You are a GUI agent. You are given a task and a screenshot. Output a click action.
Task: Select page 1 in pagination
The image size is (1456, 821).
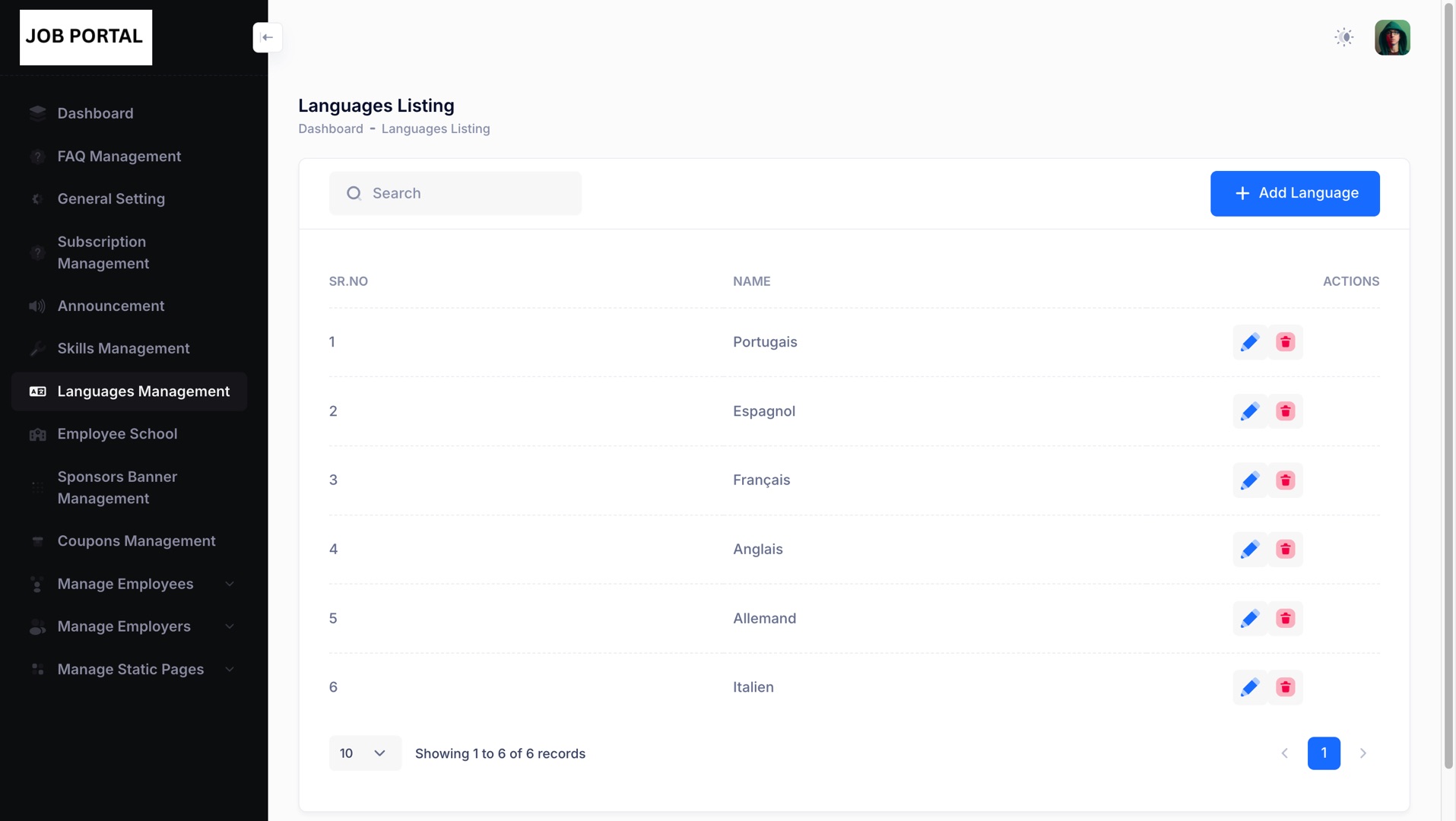point(1323,753)
